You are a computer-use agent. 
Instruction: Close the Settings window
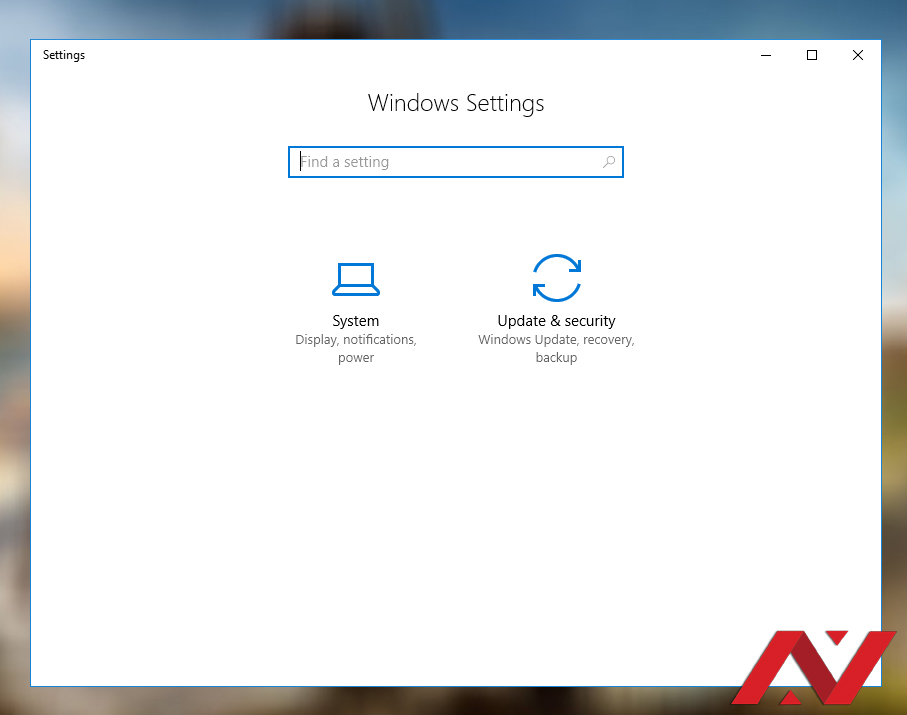click(858, 55)
